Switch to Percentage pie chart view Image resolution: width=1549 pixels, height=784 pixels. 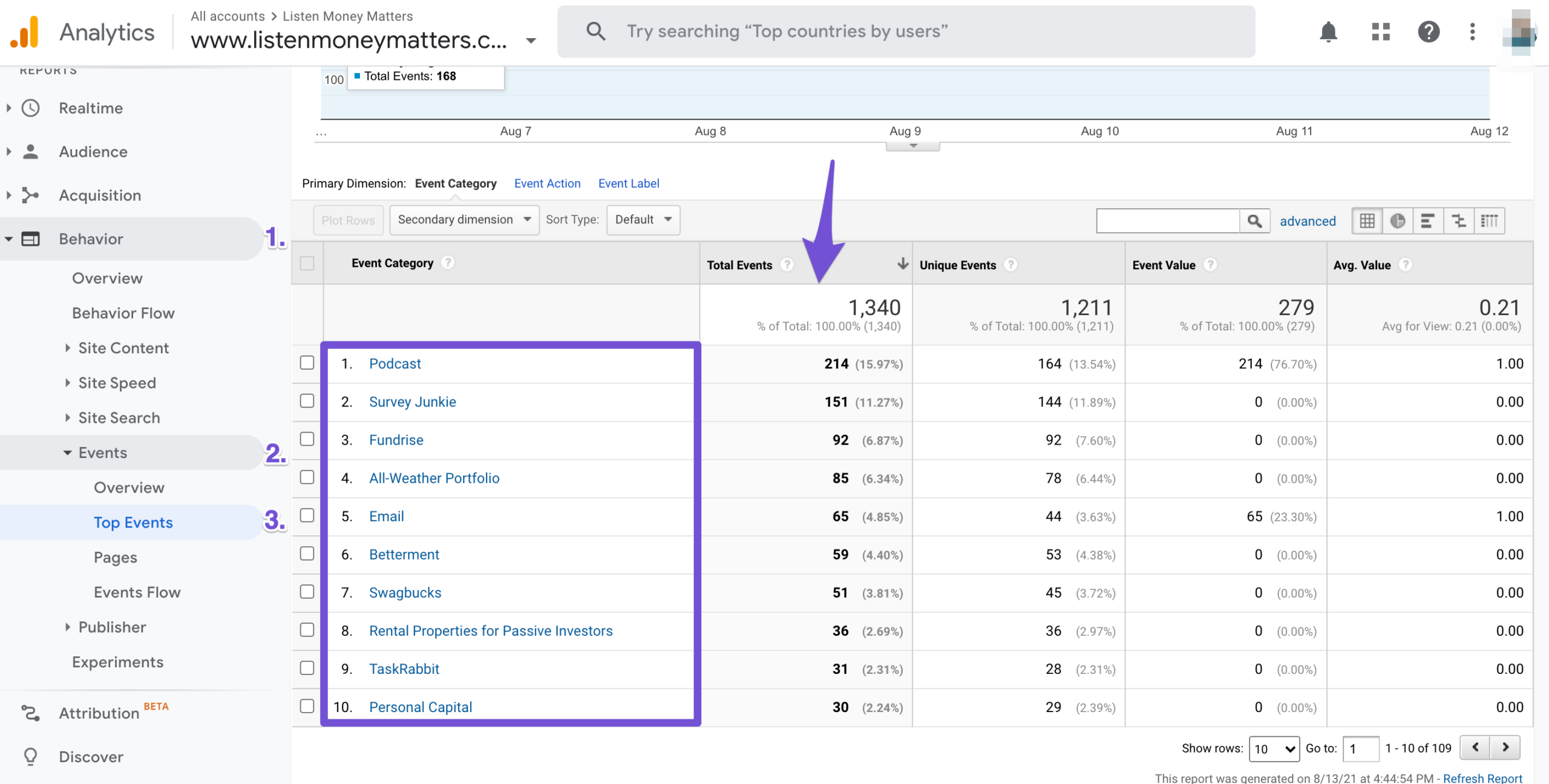(x=1398, y=221)
